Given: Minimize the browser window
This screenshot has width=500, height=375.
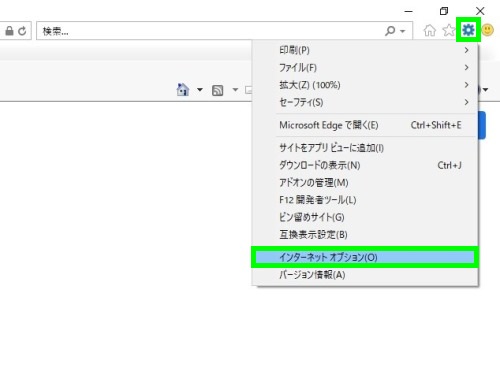Looking at the screenshot, I should (x=409, y=11).
